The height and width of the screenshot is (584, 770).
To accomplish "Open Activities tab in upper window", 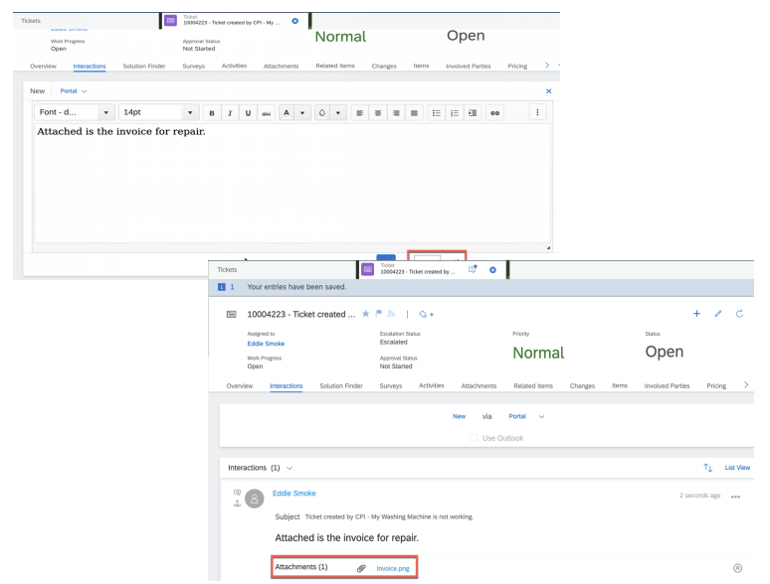I will tap(234, 66).
